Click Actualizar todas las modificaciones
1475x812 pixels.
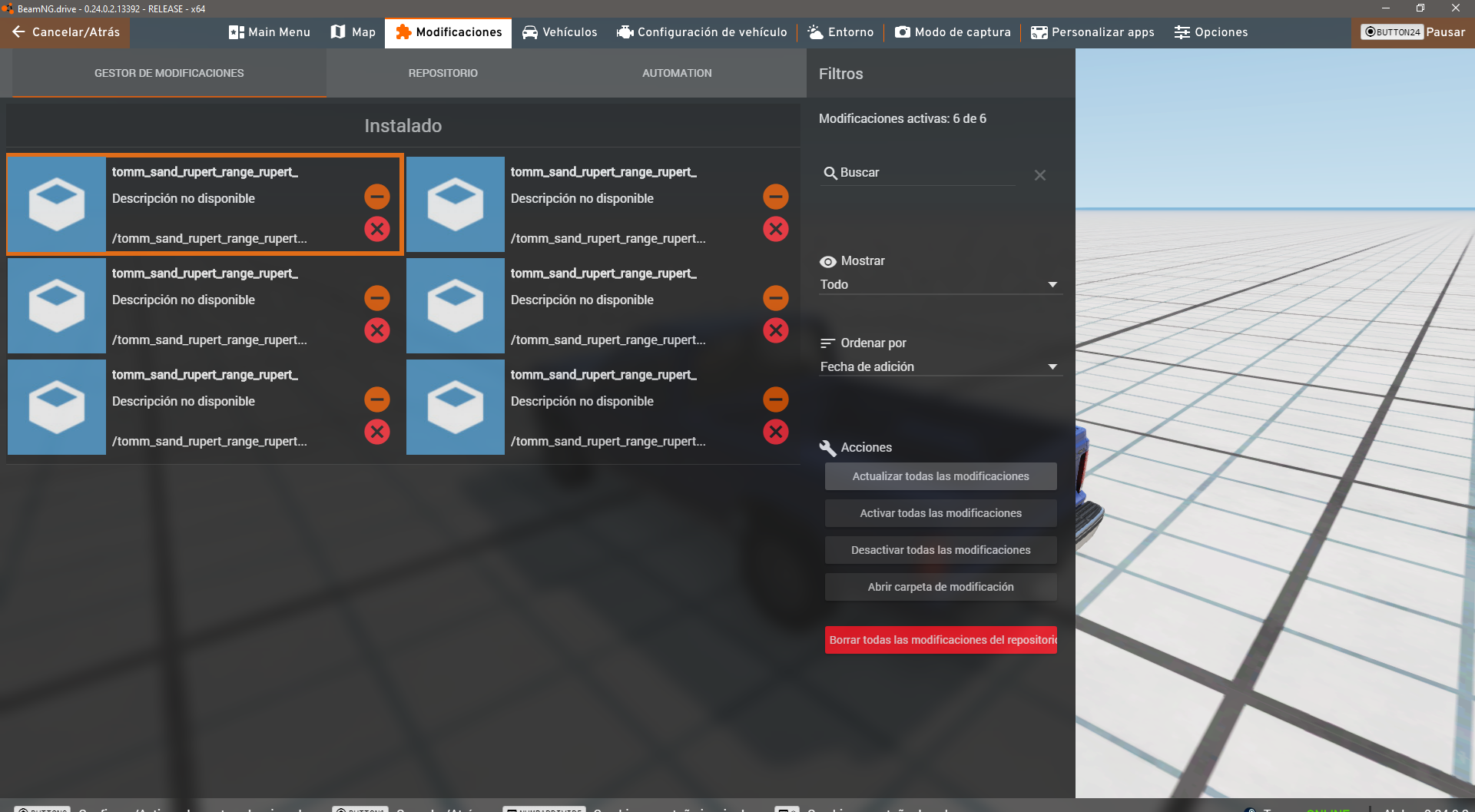coord(940,476)
